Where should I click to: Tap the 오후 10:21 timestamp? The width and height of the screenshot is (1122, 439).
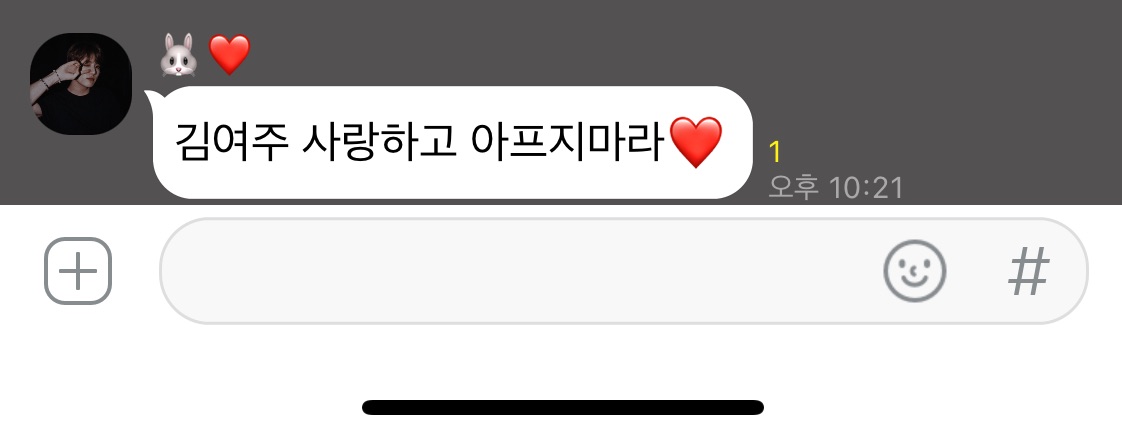(x=836, y=188)
